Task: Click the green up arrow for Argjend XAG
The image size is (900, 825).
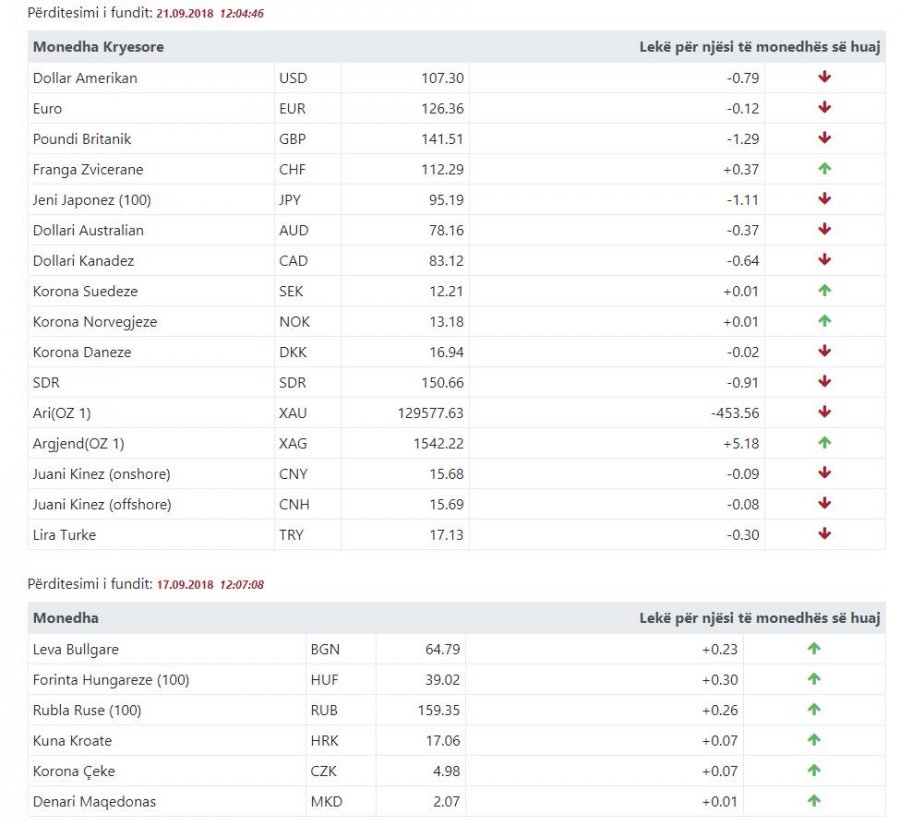Action: pyautogui.click(x=824, y=442)
